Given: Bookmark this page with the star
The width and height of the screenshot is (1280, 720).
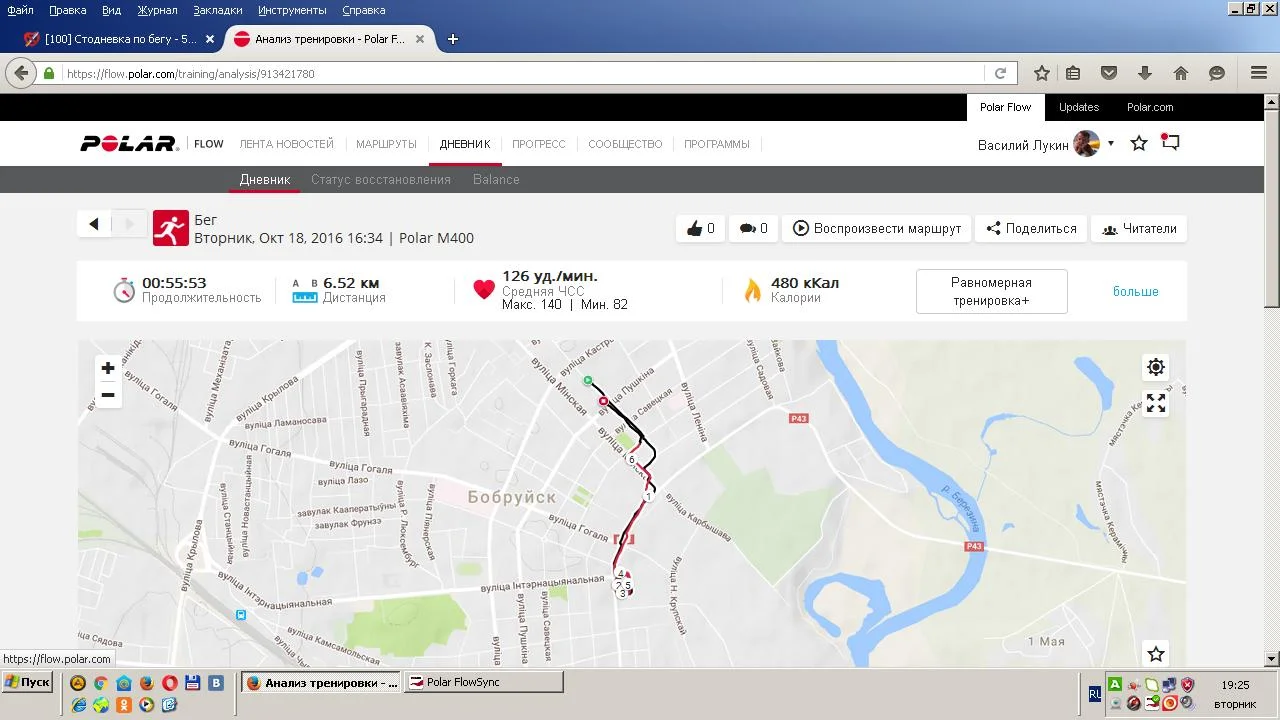Looking at the screenshot, I should (1042, 73).
